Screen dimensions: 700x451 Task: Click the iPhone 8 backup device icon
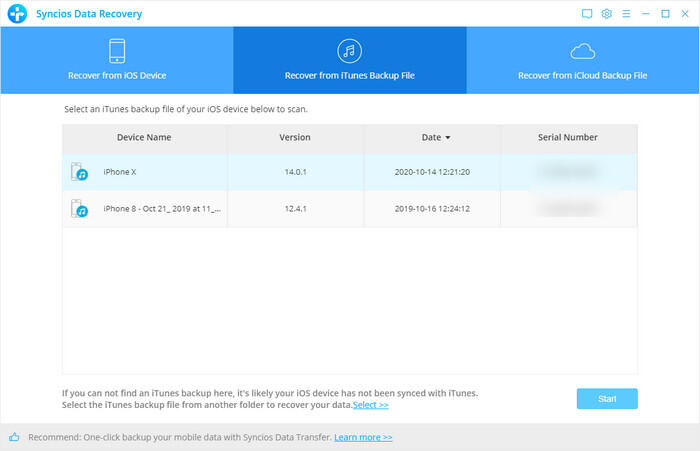(80, 209)
